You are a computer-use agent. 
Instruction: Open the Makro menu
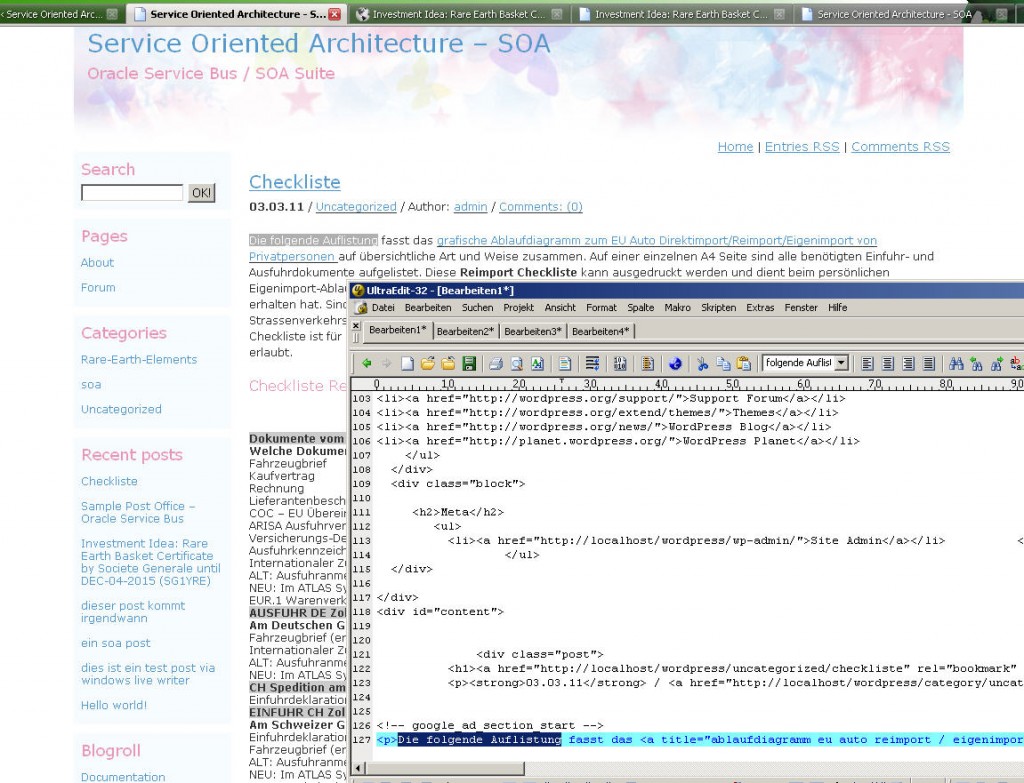677,308
